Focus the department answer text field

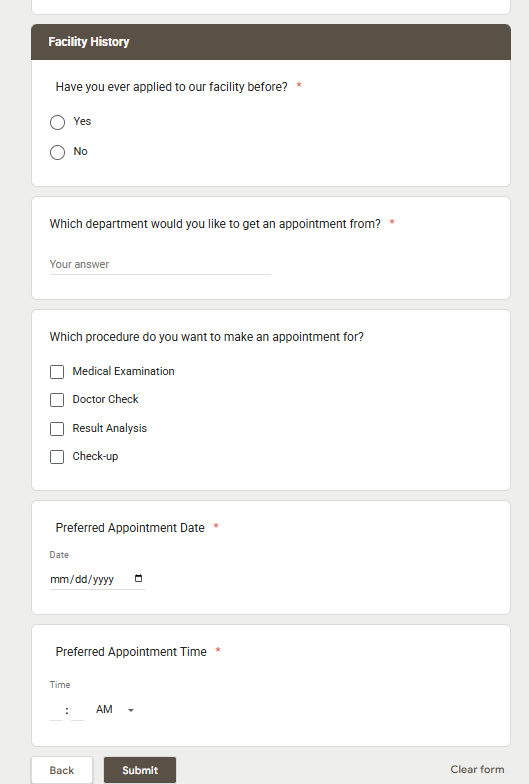pyautogui.click(x=160, y=264)
